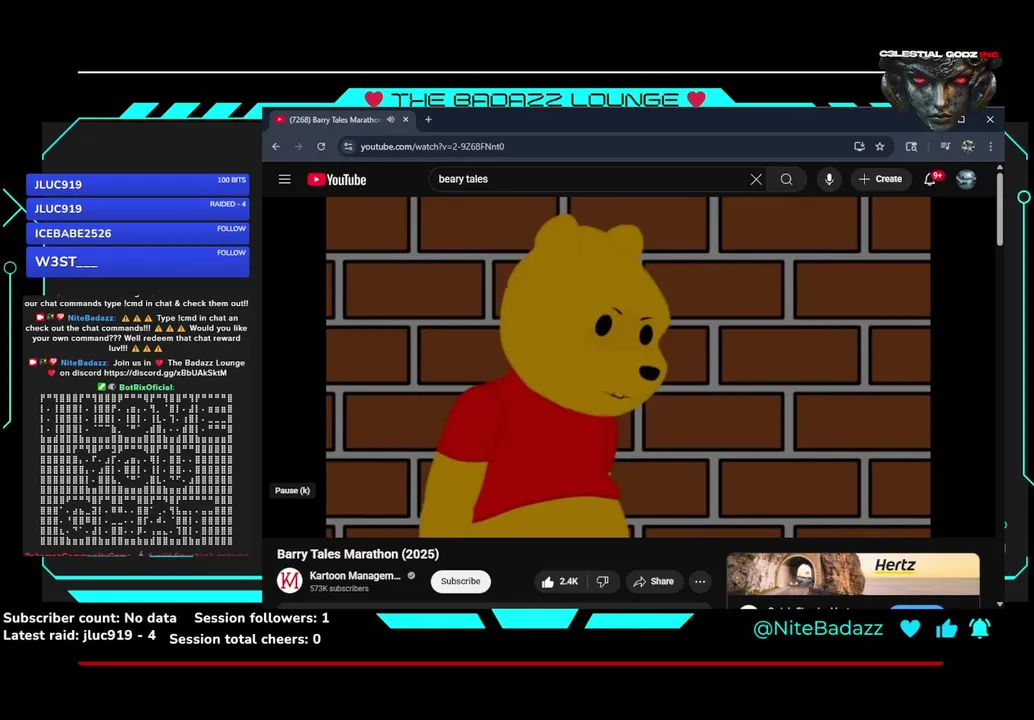Clear the YouTube search text
Image resolution: width=1034 pixels, height=720 pixels.
click(756, 179)
